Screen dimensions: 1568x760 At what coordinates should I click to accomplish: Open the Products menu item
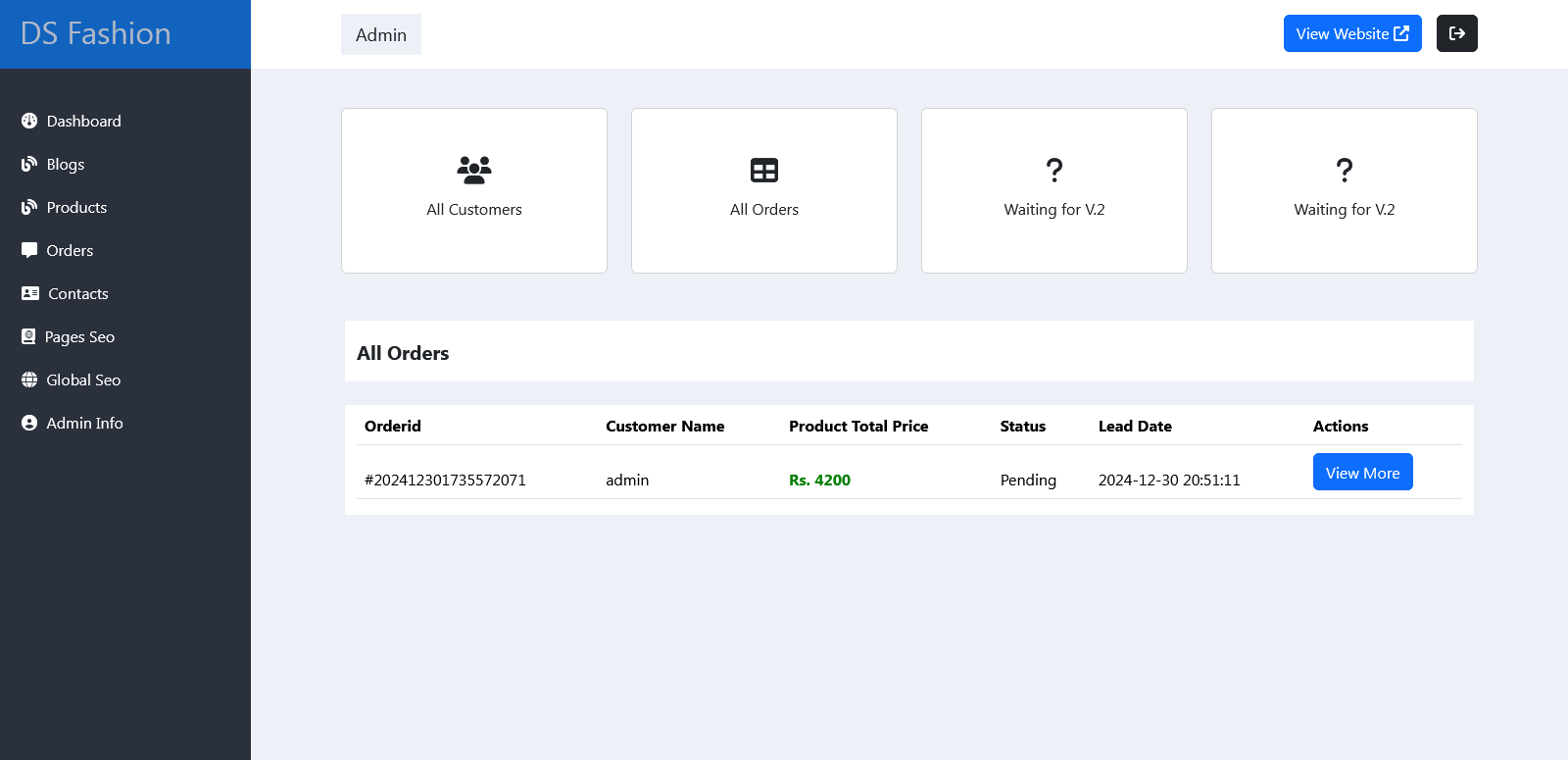click(76, 207)
